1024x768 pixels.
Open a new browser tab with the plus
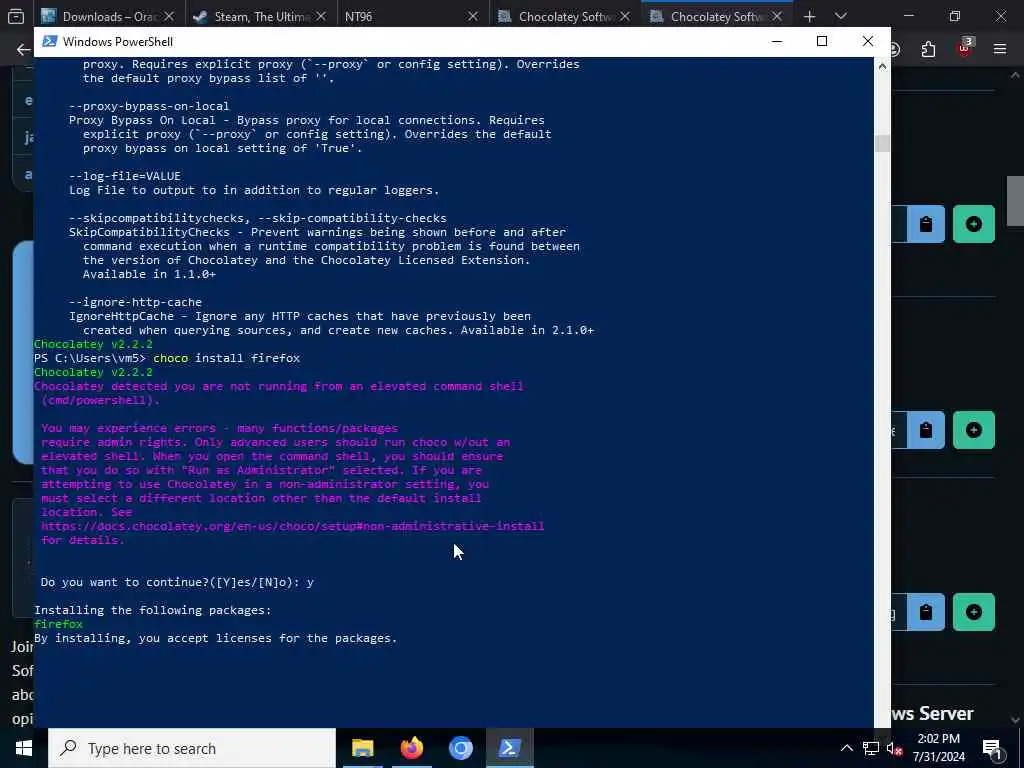coord(810,16)
